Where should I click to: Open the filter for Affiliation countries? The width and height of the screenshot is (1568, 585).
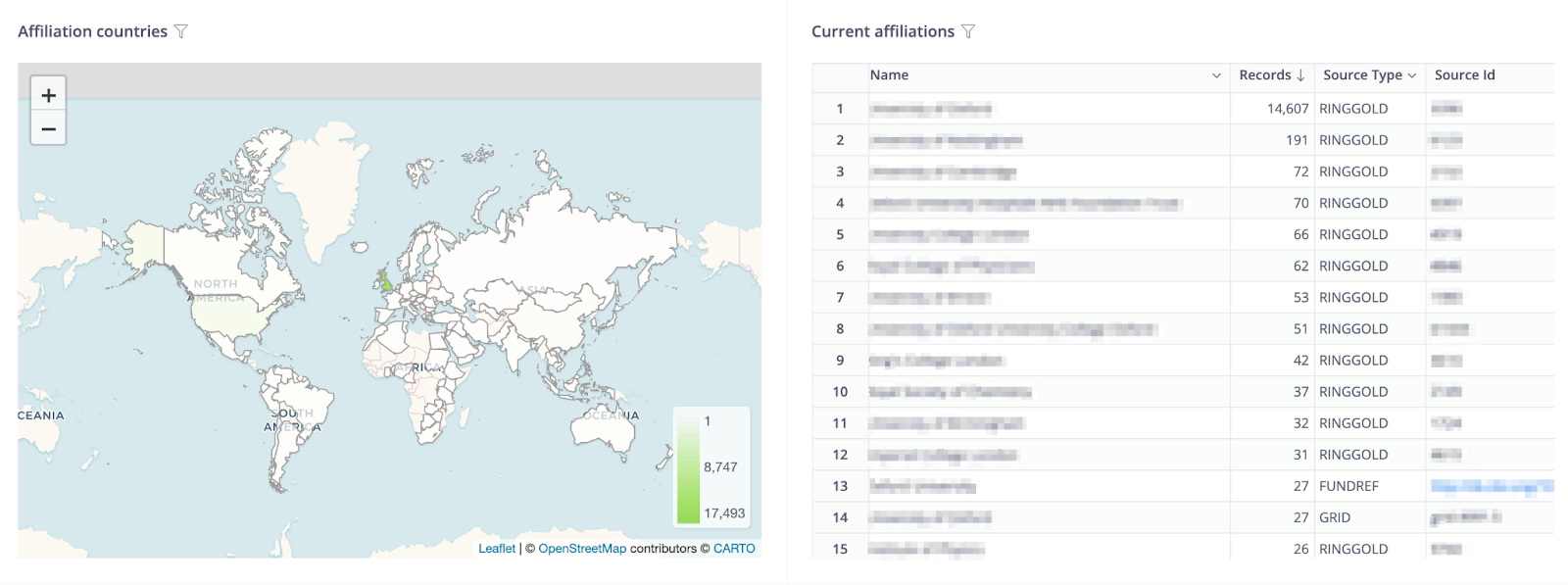(181, 31)
